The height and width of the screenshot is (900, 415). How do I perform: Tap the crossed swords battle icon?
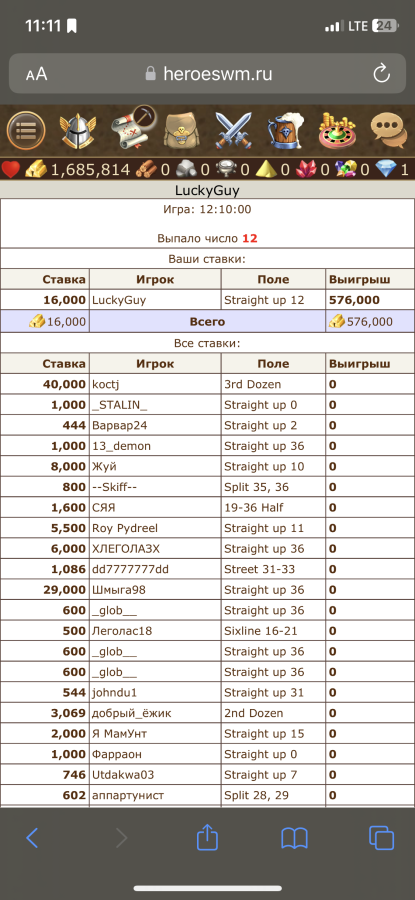(x=233, y=131)
